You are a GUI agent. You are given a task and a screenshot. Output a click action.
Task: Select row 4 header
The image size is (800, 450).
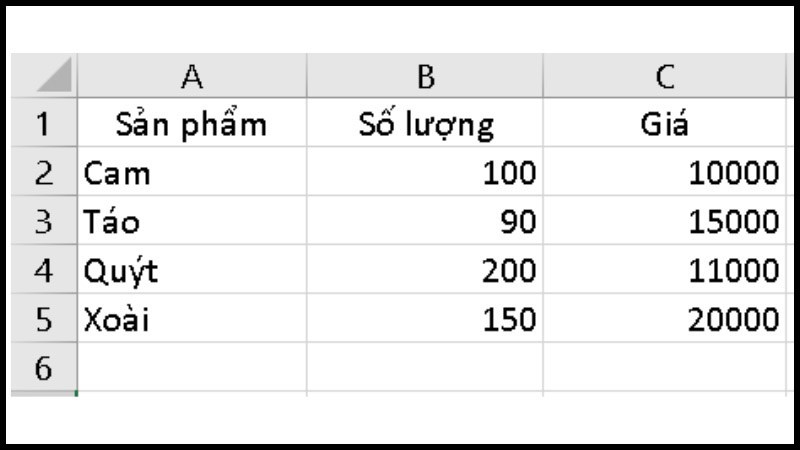click(x=44, y=269)
